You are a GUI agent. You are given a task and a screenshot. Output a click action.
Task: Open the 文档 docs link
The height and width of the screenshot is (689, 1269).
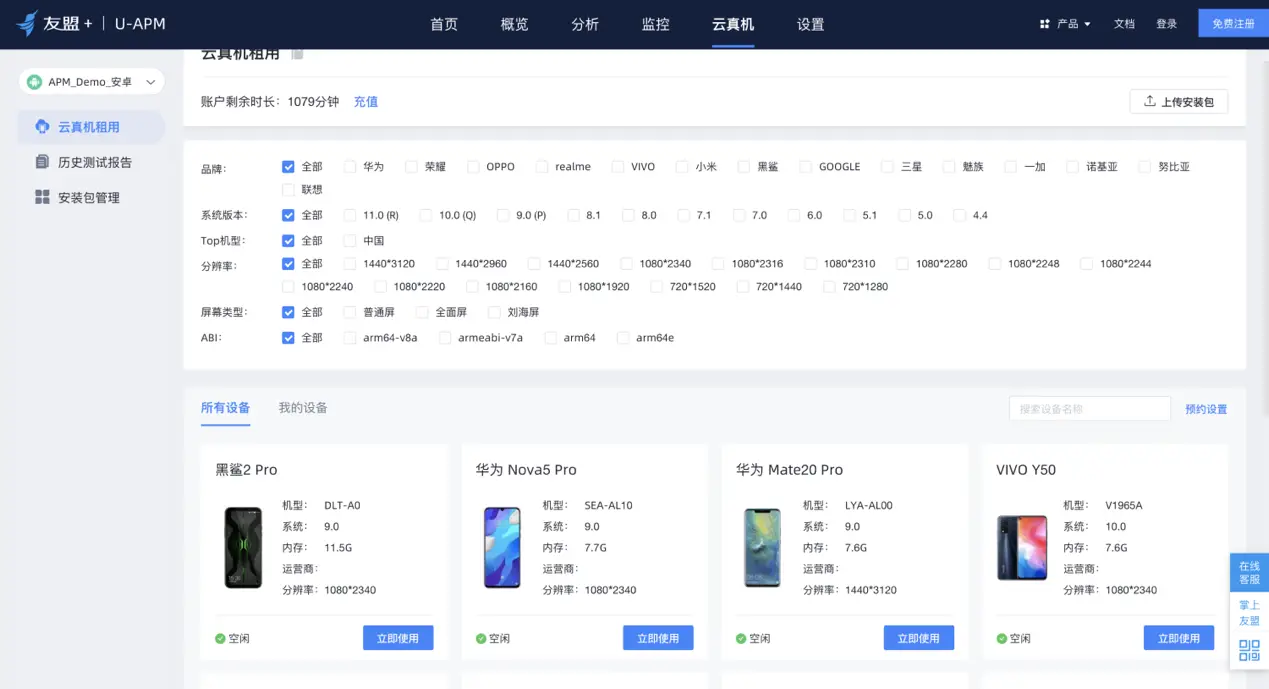pos(1125,24)
